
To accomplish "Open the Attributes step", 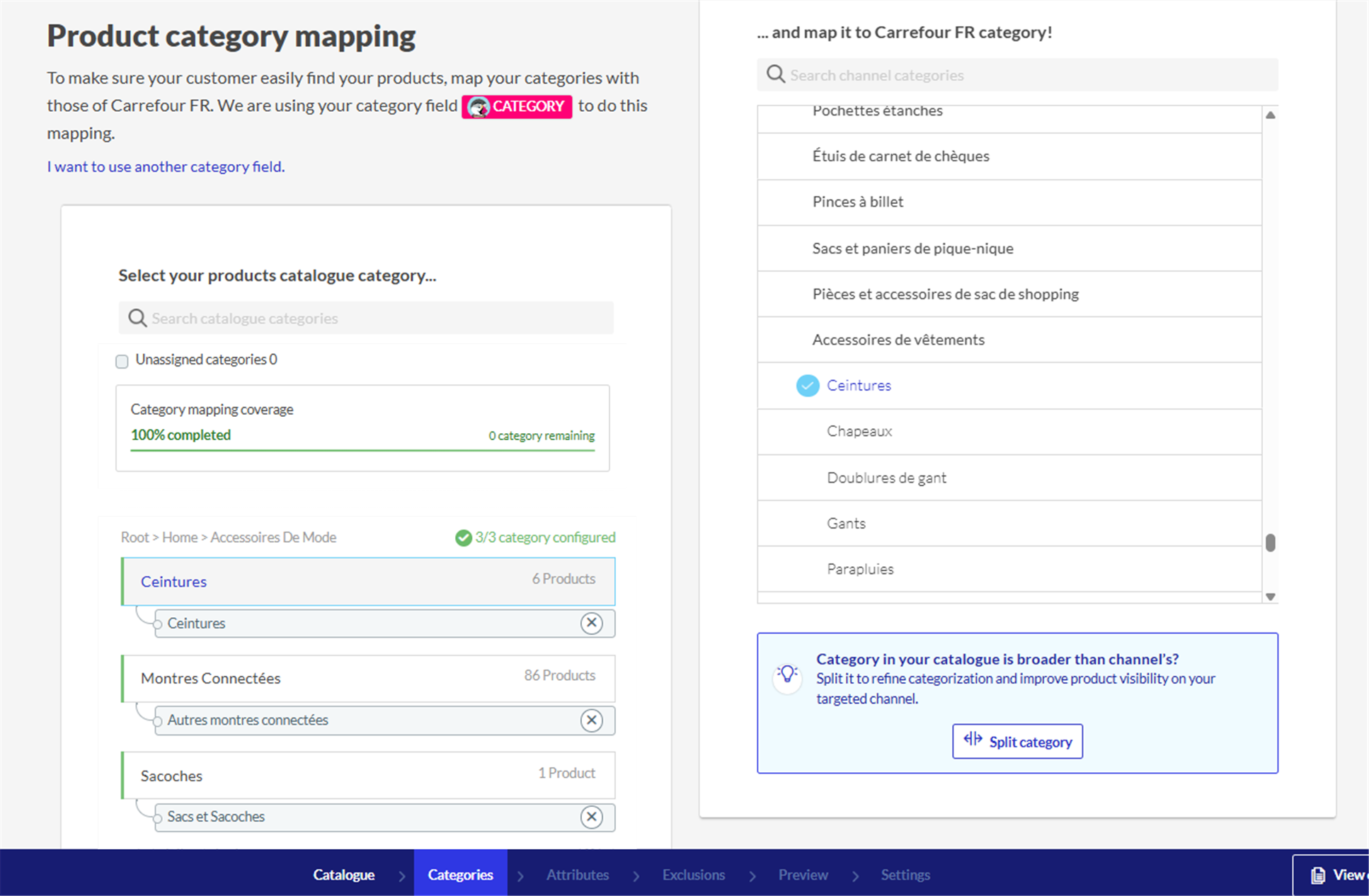I will (577, 875).
